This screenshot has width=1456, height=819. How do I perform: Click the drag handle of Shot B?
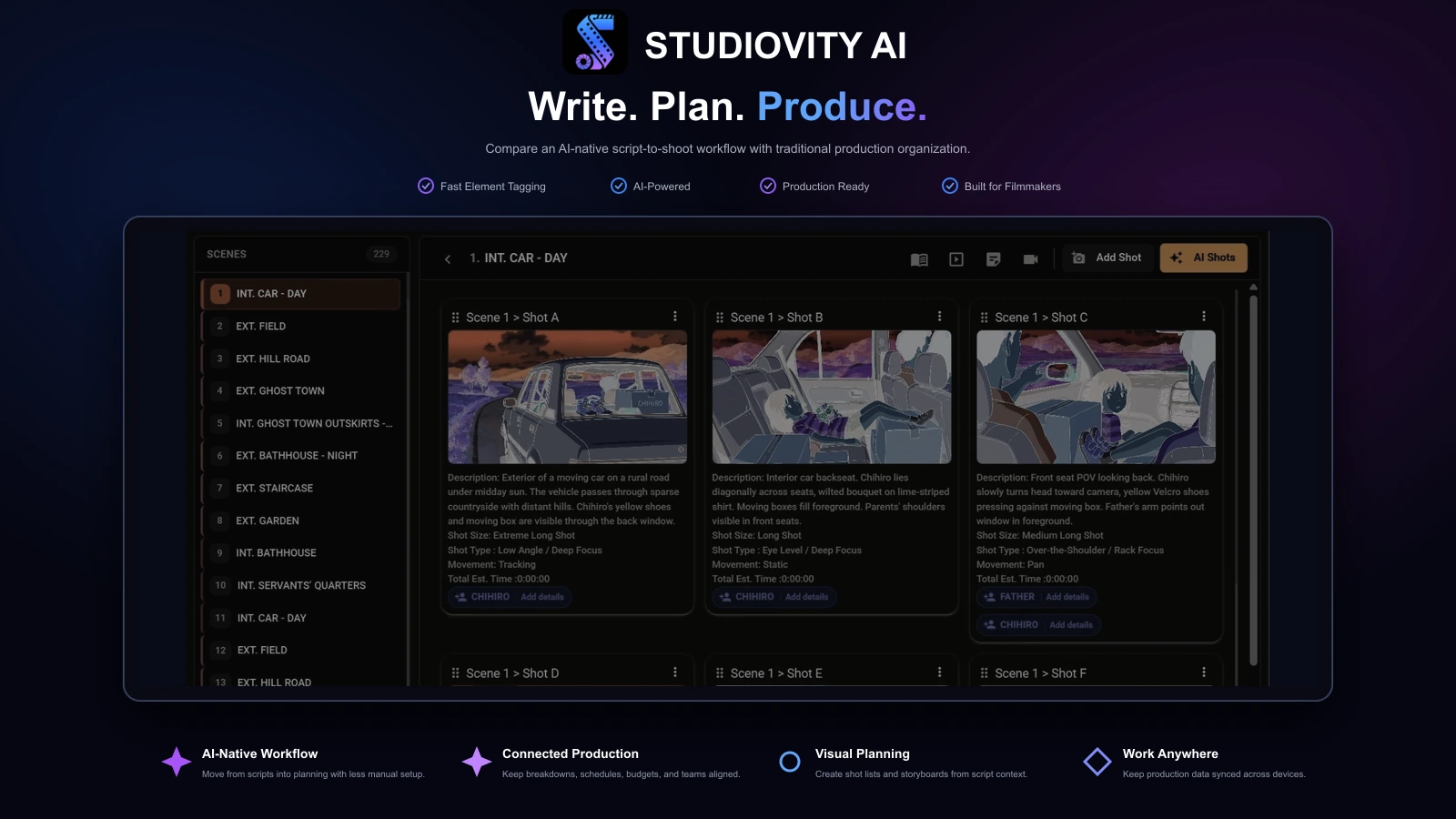720,318
